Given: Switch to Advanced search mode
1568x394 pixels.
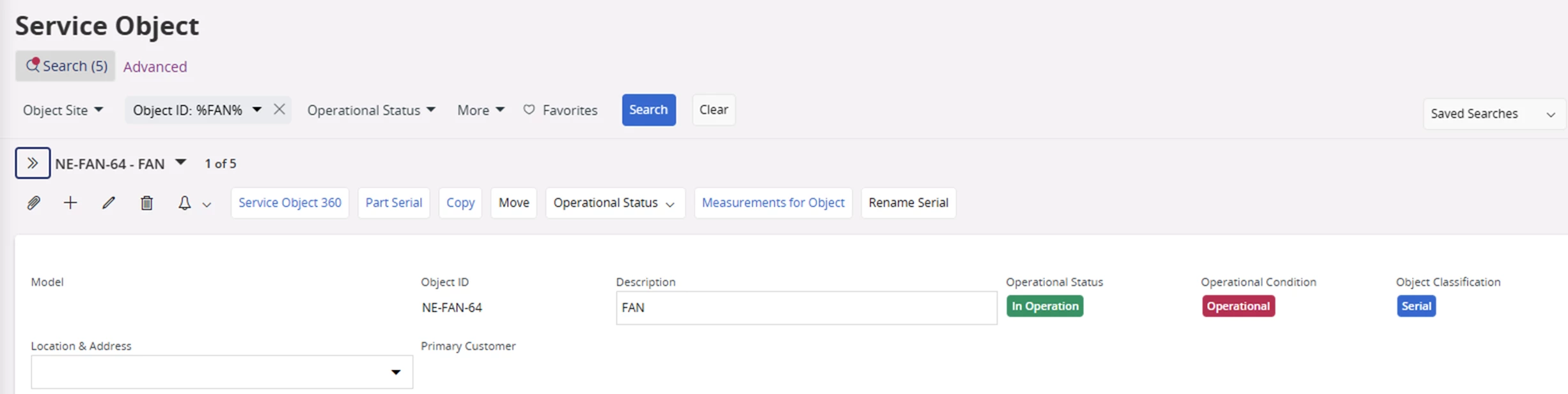Looking at the screenshot, I should click(155, 67).
